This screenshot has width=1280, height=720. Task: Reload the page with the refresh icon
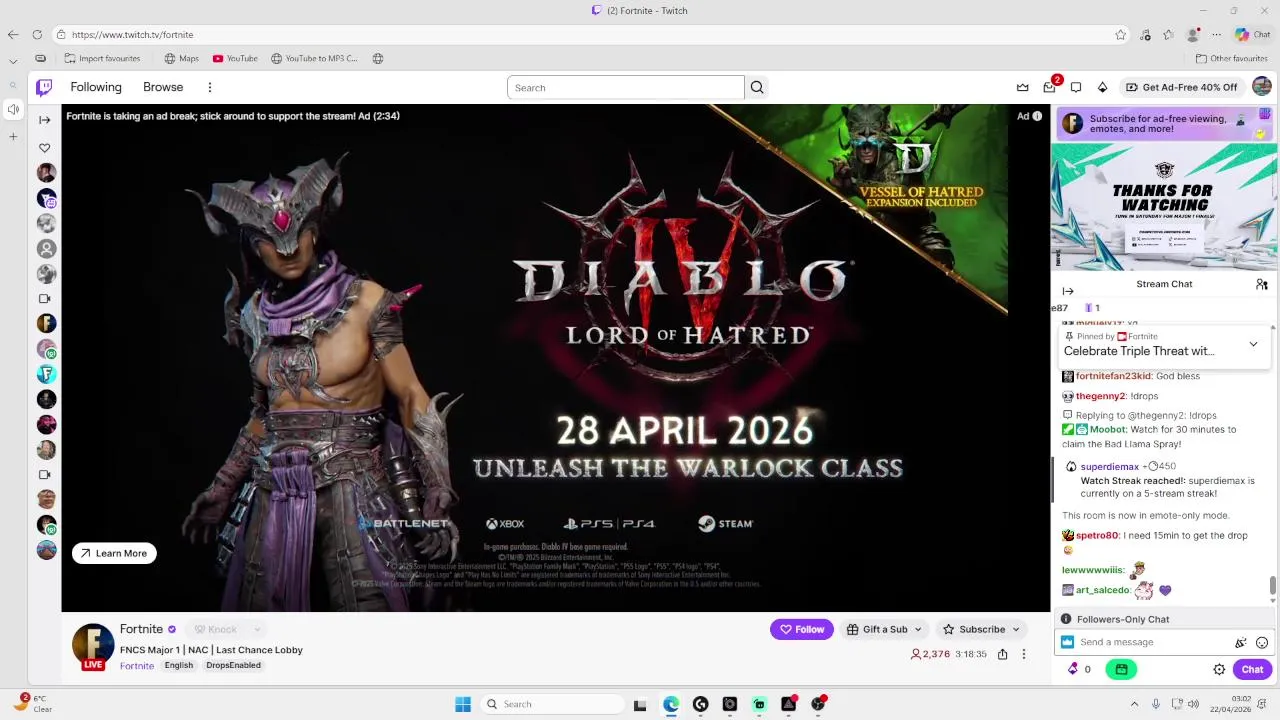(37, 34)
